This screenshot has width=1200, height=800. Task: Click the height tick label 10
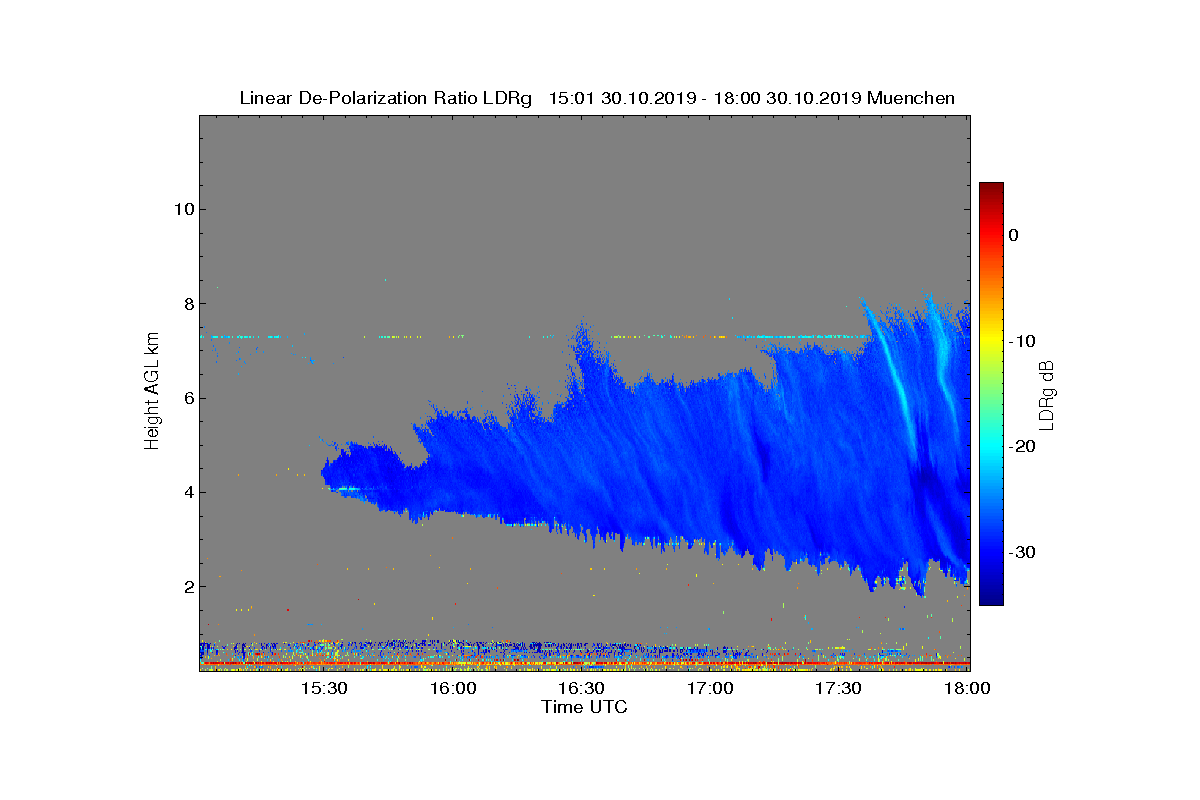[182, 209]
